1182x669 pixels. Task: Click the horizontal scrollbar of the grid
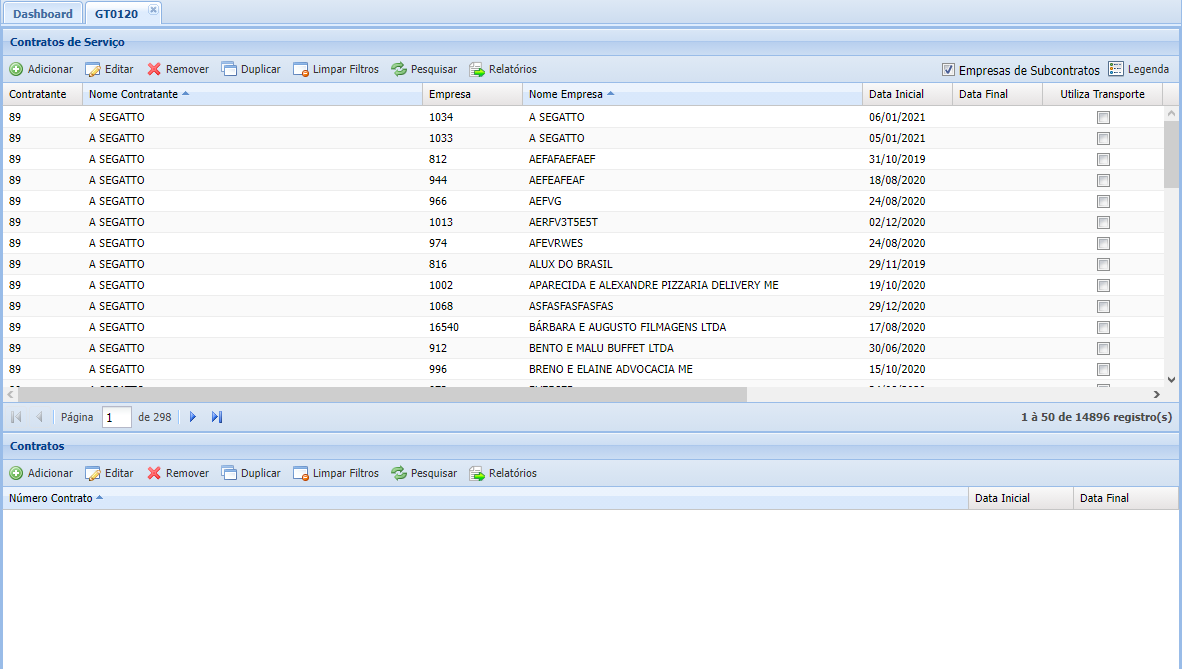point(382,394)
